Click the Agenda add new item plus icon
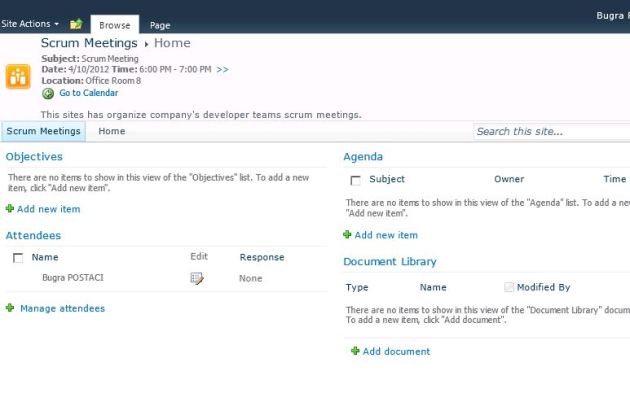The height and width of the screenshot is (406, 630). pyautogui.click(x=347, y=235)
